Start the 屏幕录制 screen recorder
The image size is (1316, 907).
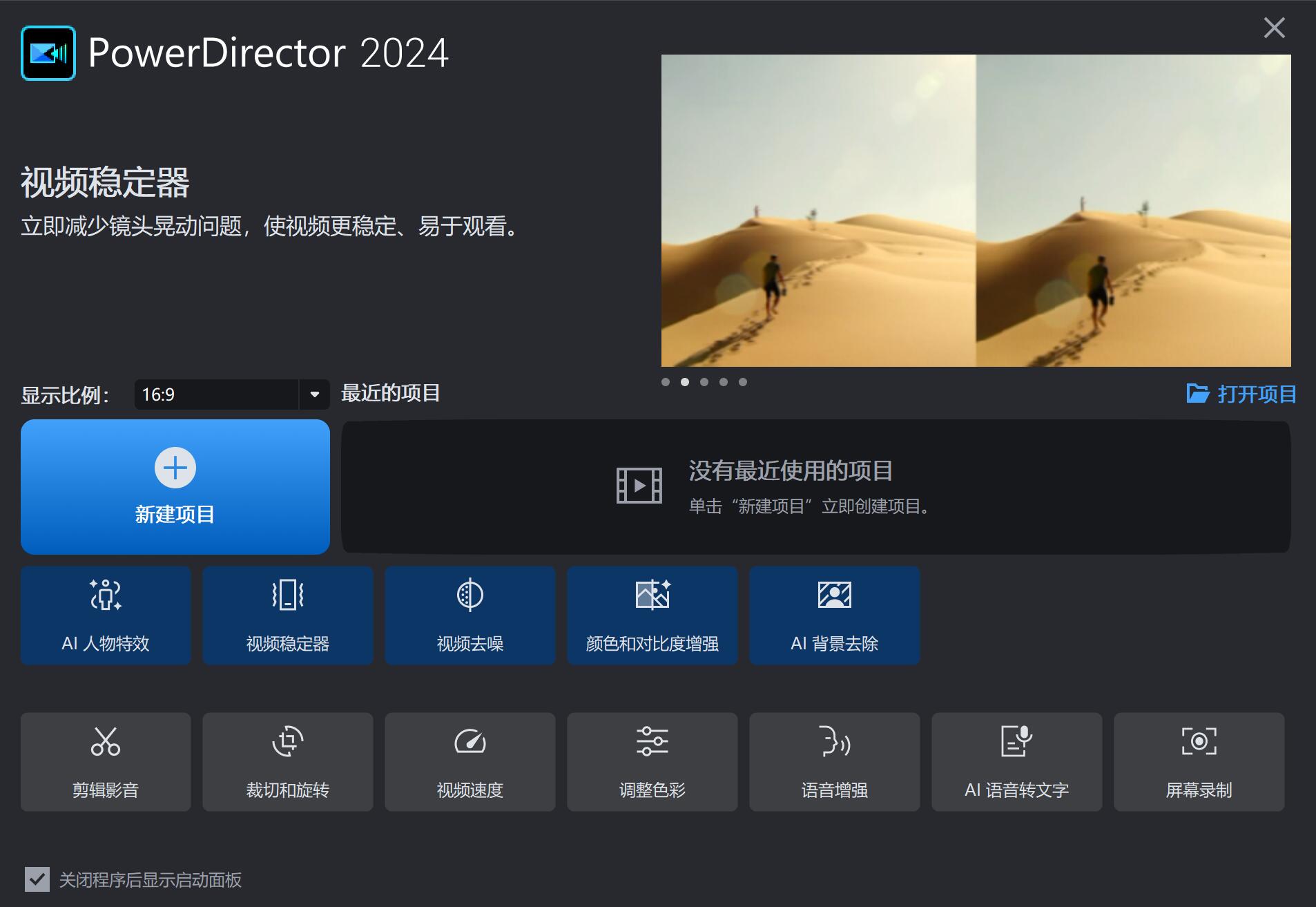(1199, 762)
